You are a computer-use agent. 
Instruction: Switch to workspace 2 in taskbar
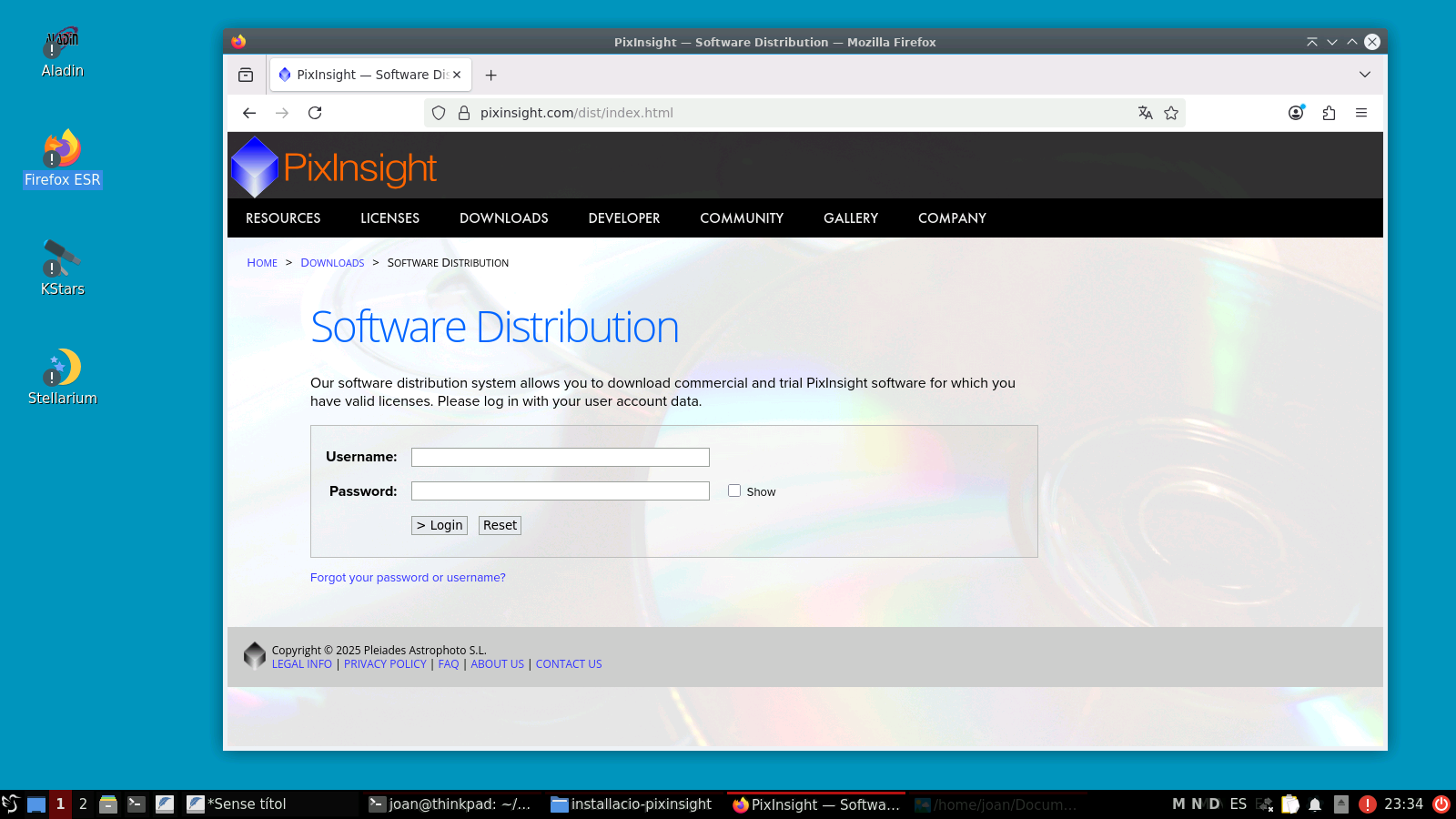[83, 804]
